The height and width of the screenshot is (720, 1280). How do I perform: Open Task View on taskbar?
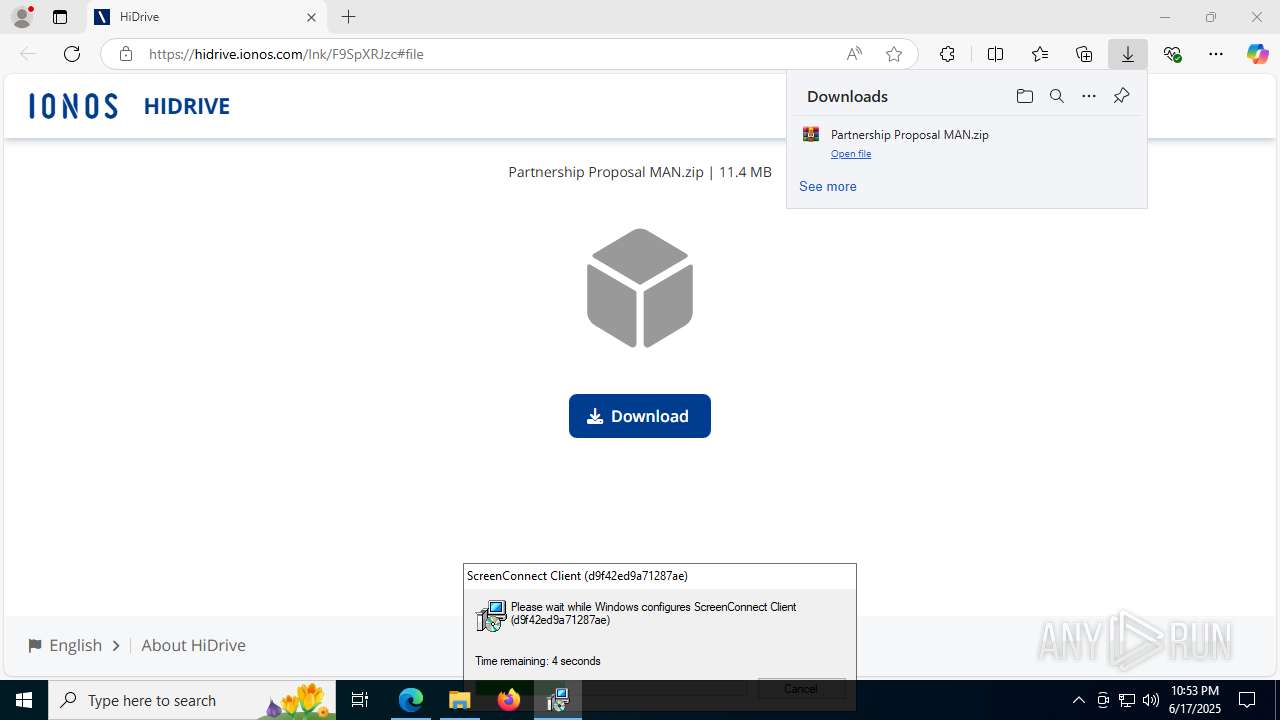click(361, 700)
